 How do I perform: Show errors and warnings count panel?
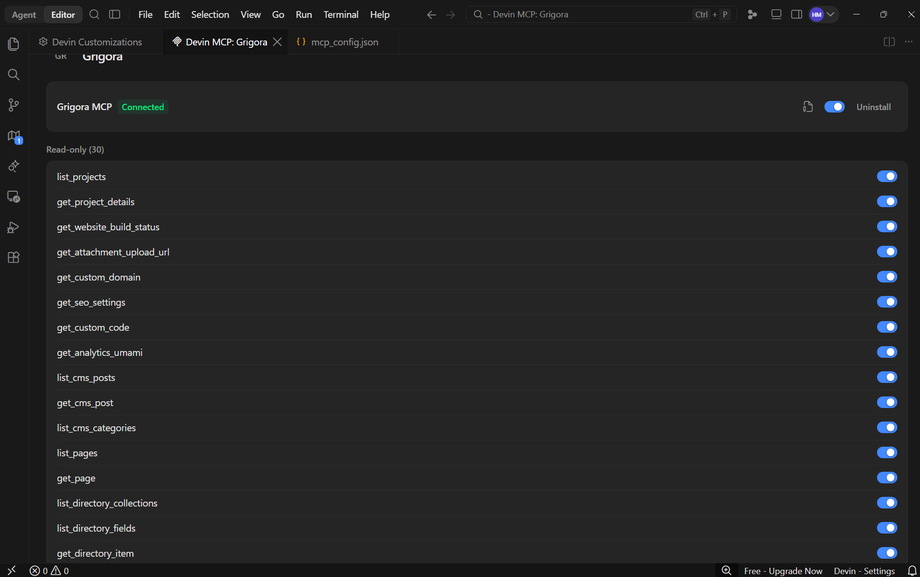click(49, 571)
